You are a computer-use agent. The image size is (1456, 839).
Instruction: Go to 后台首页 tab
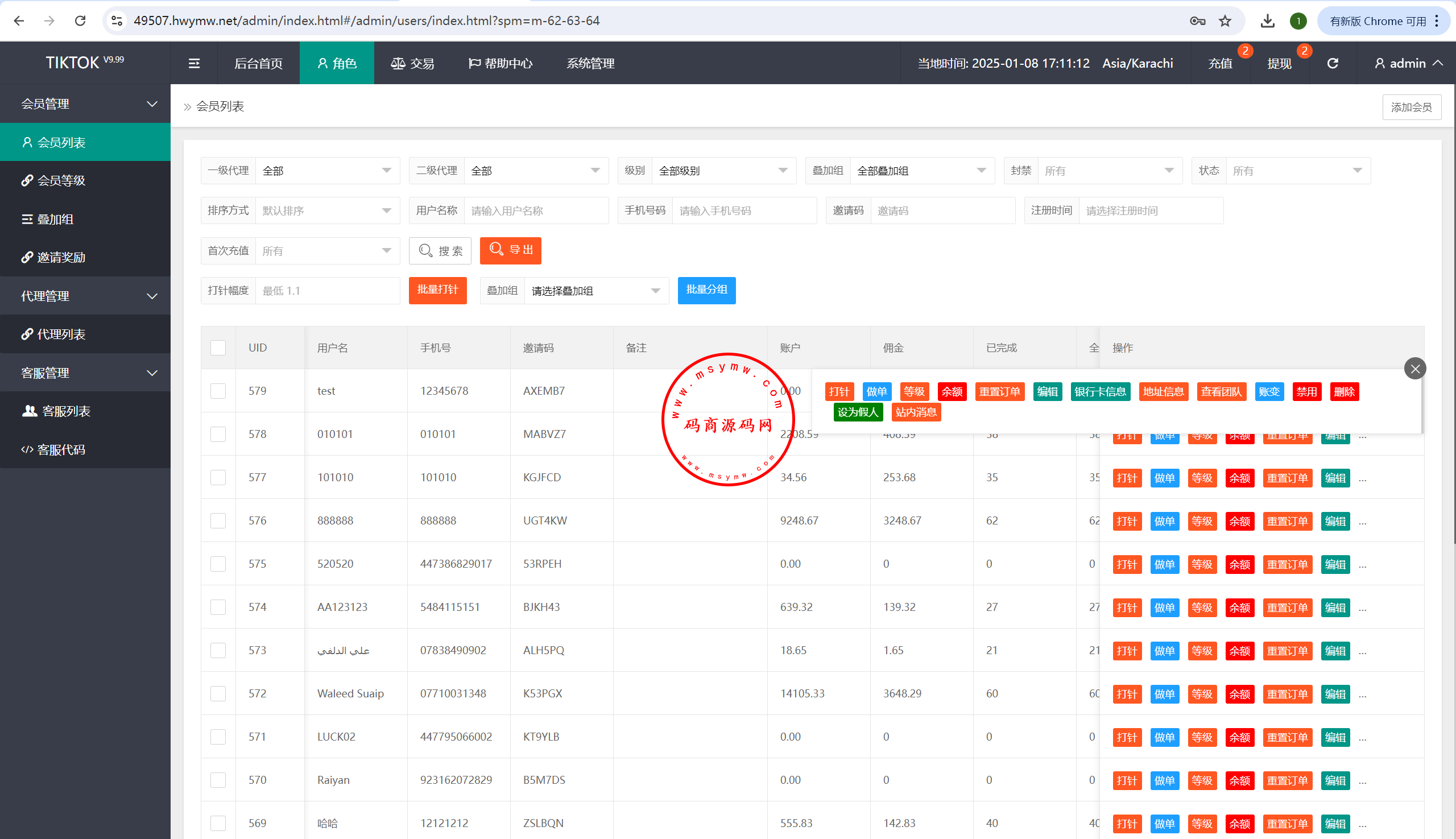[259, 63]
